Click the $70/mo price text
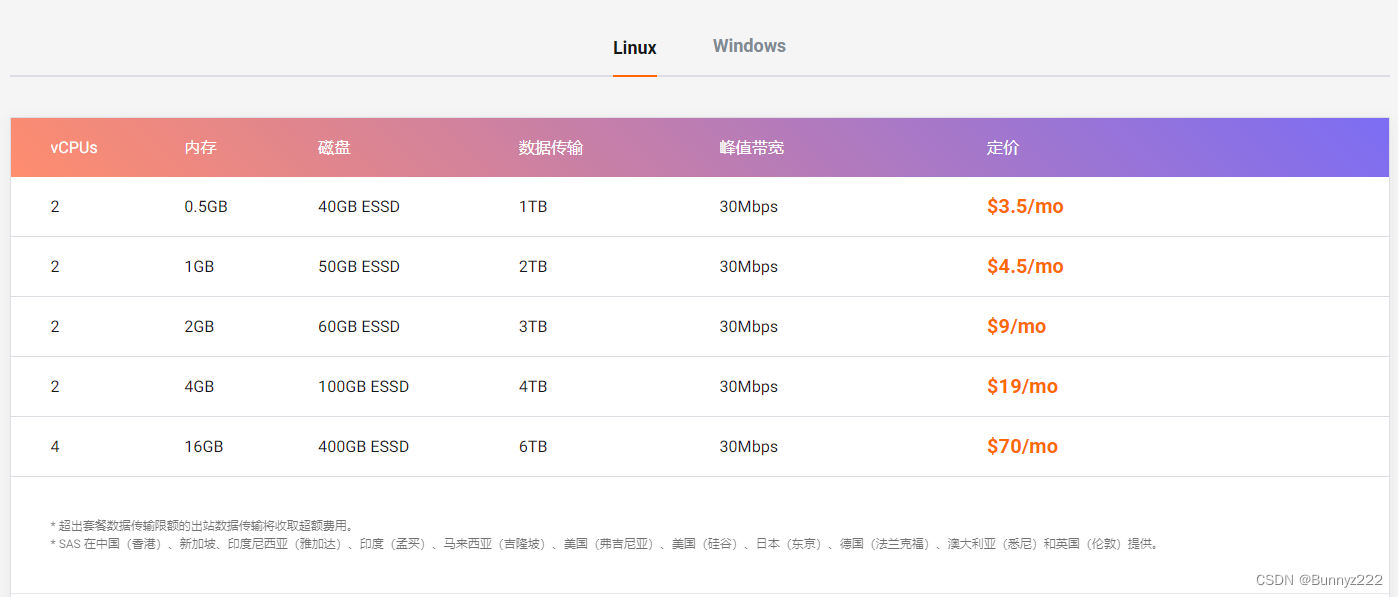 coord(1022,446)
